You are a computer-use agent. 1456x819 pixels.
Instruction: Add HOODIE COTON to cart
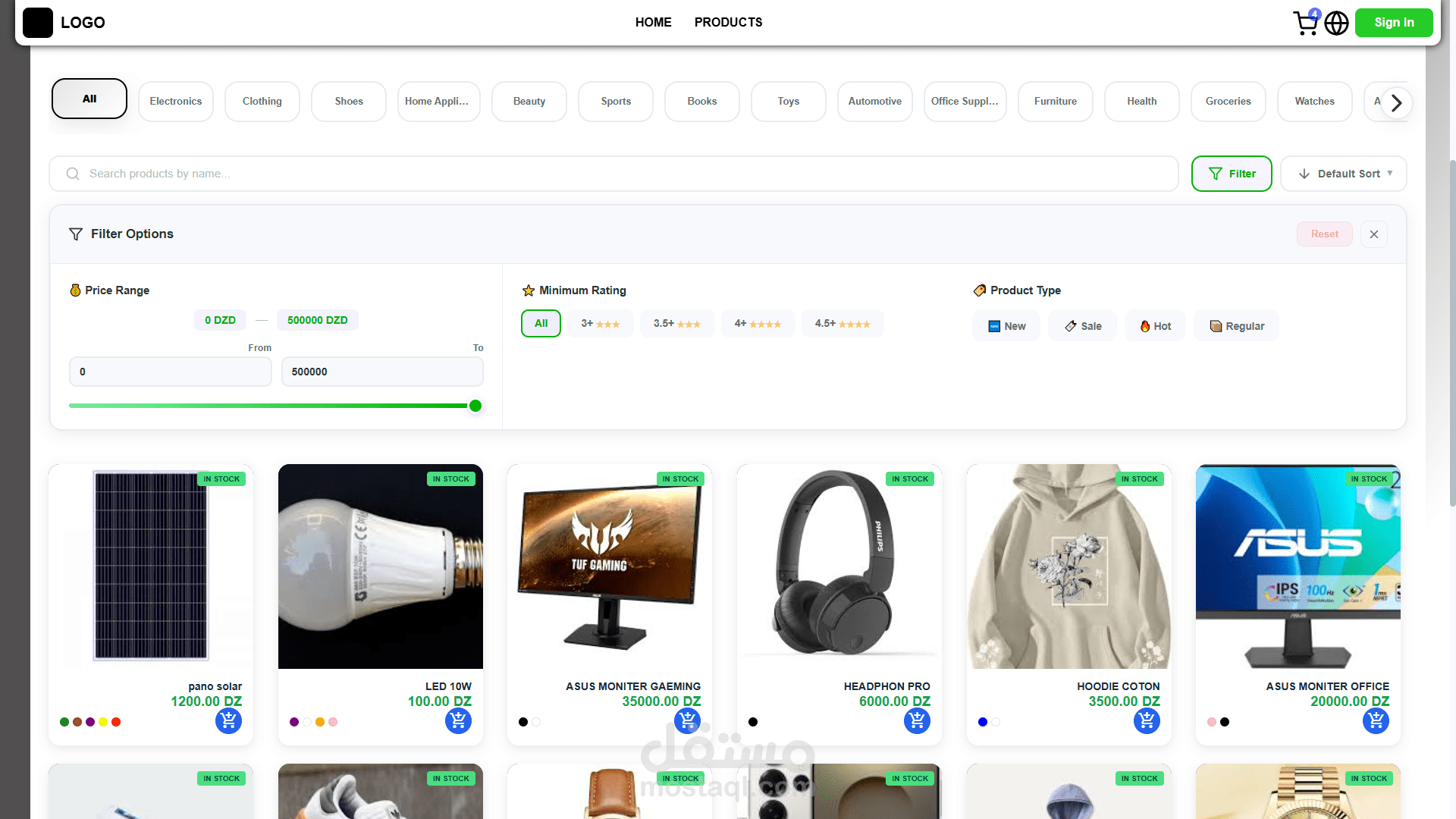(x=1147, y=720)
